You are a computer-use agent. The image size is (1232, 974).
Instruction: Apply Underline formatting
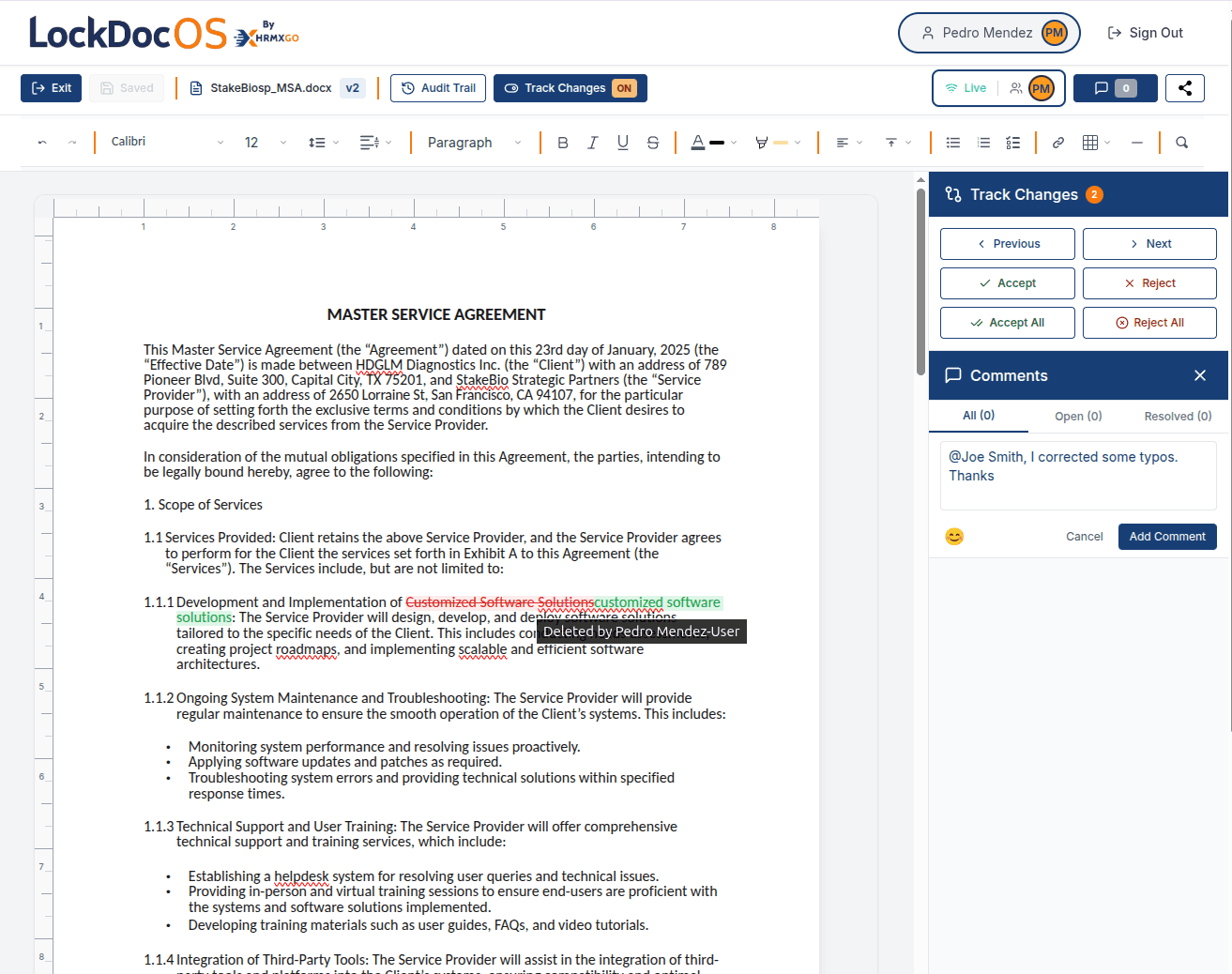(x=623, y=143)
